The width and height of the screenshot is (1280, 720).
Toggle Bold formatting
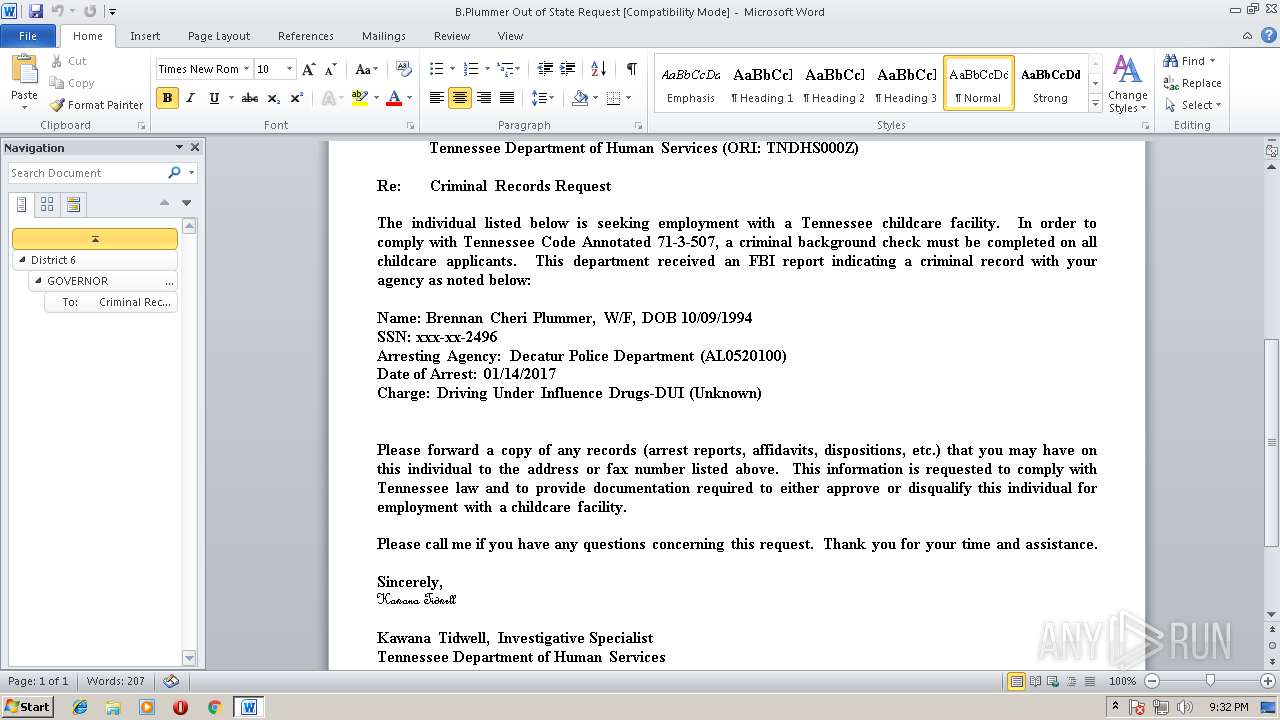(167, 98)
